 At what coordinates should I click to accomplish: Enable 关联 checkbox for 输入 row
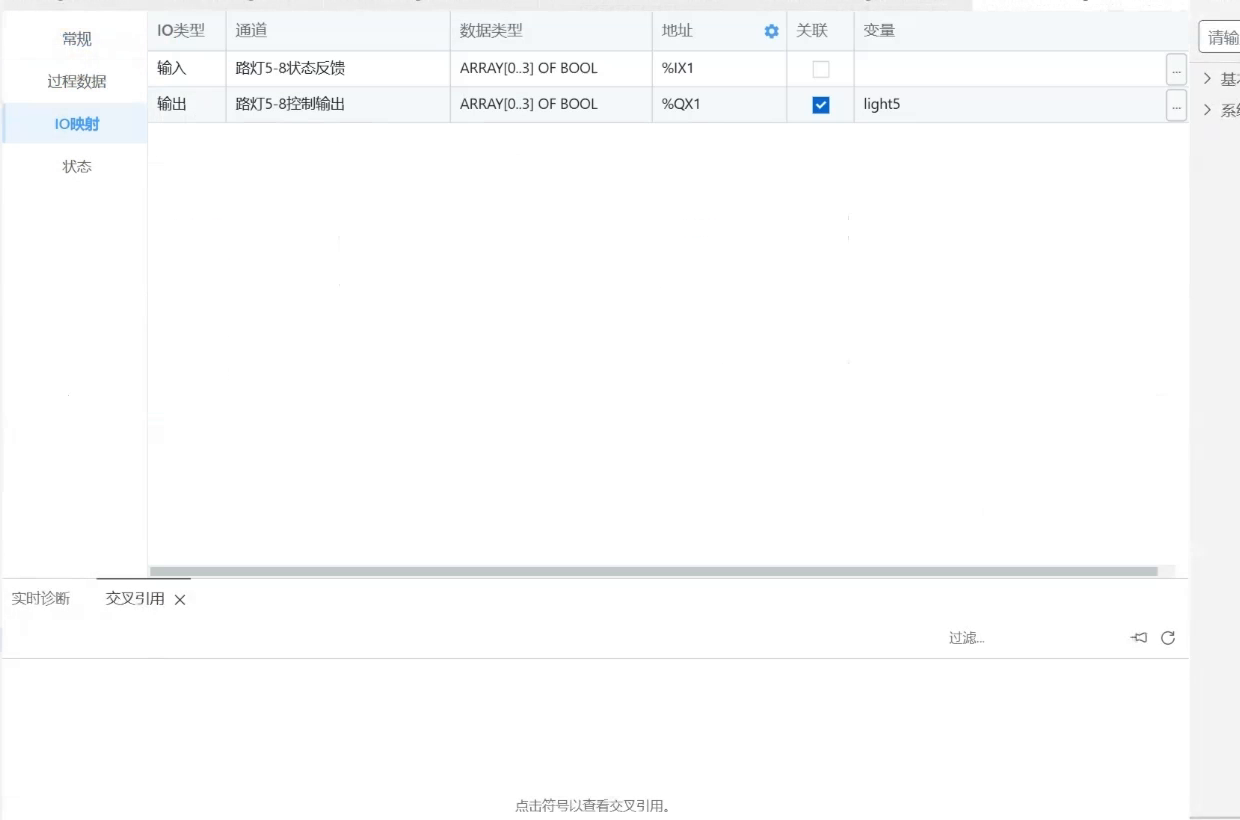[x=821, y=69]
